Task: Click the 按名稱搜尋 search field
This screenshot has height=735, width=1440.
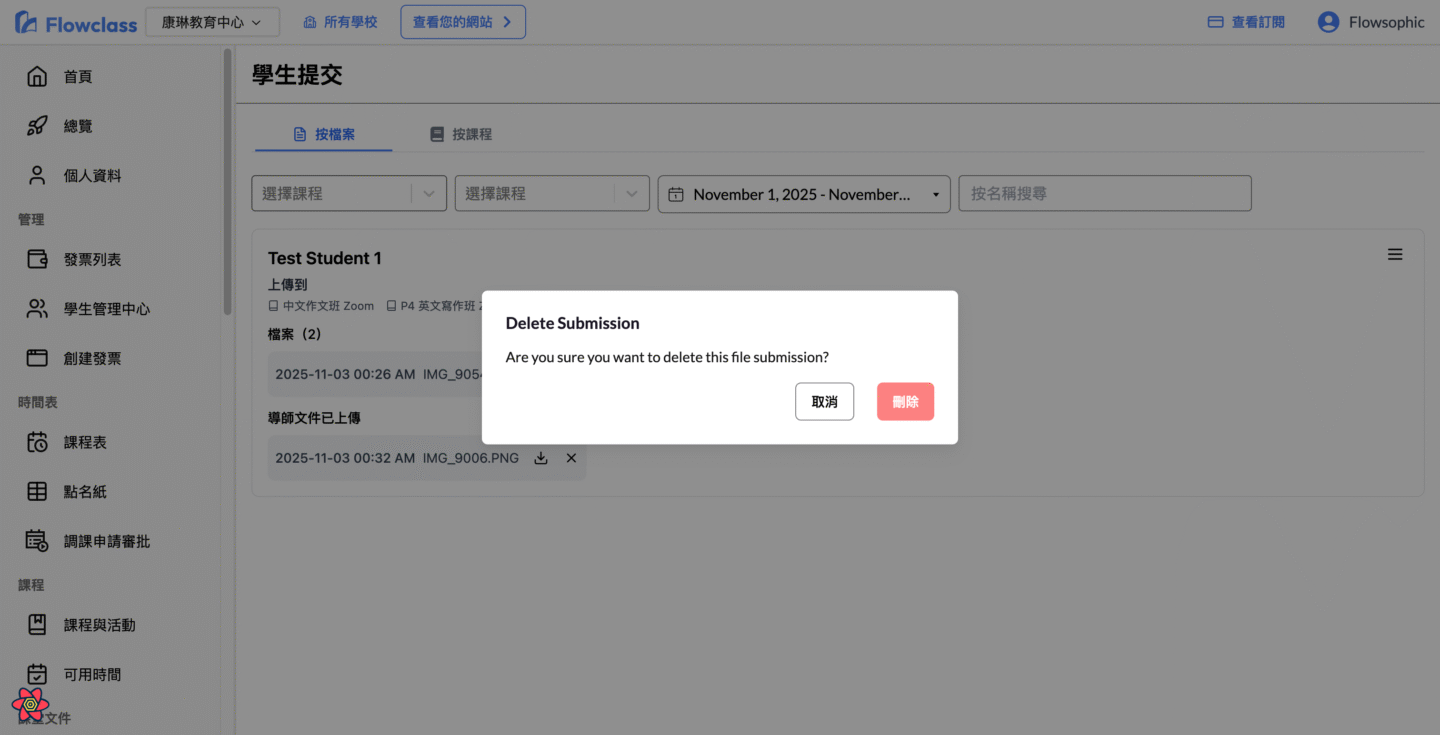Action: (x=1104, y=194)
